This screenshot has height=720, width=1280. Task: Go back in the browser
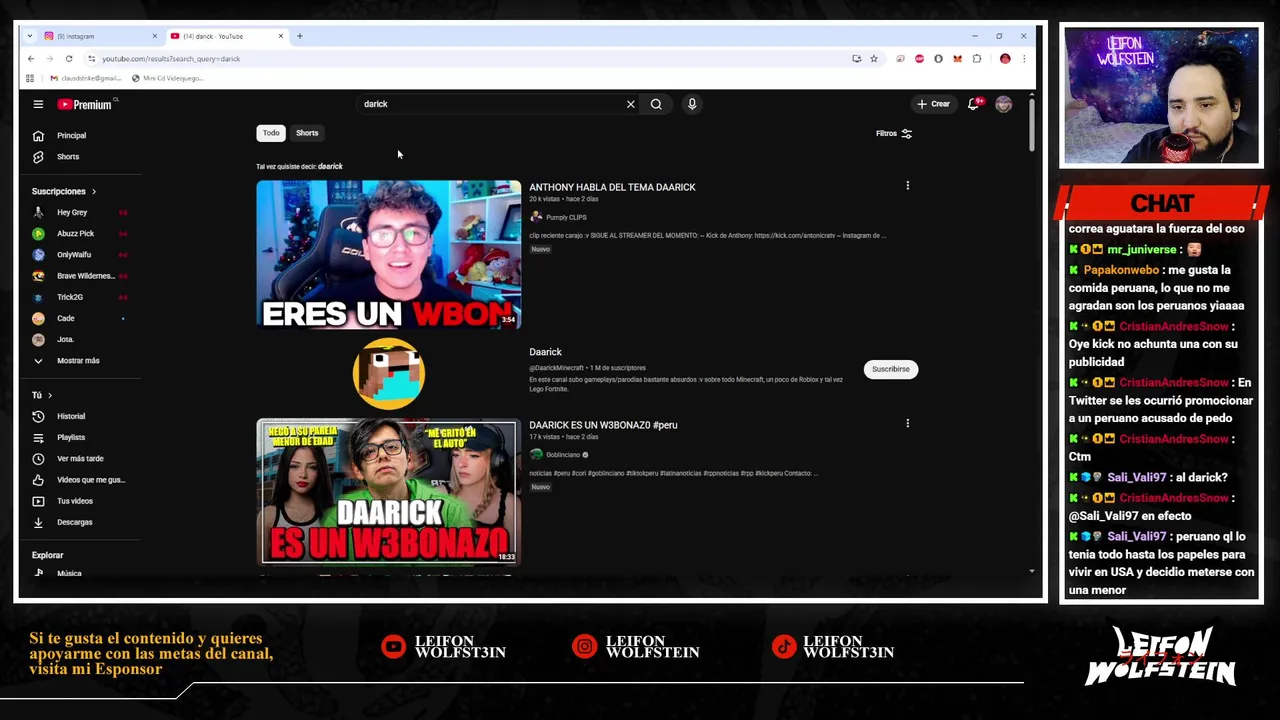31,59
